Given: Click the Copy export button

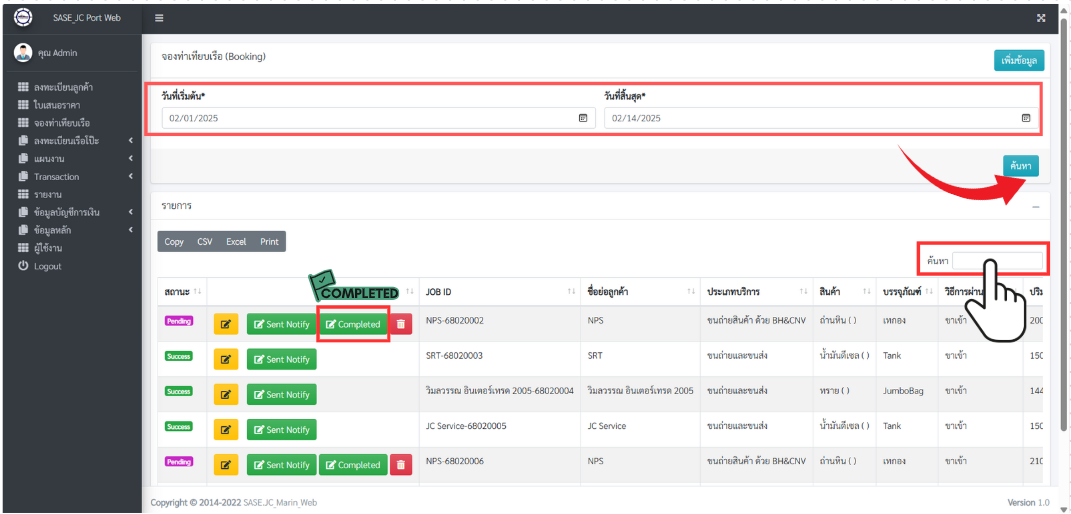Looking at the screenshot, I should click(174, 242).
